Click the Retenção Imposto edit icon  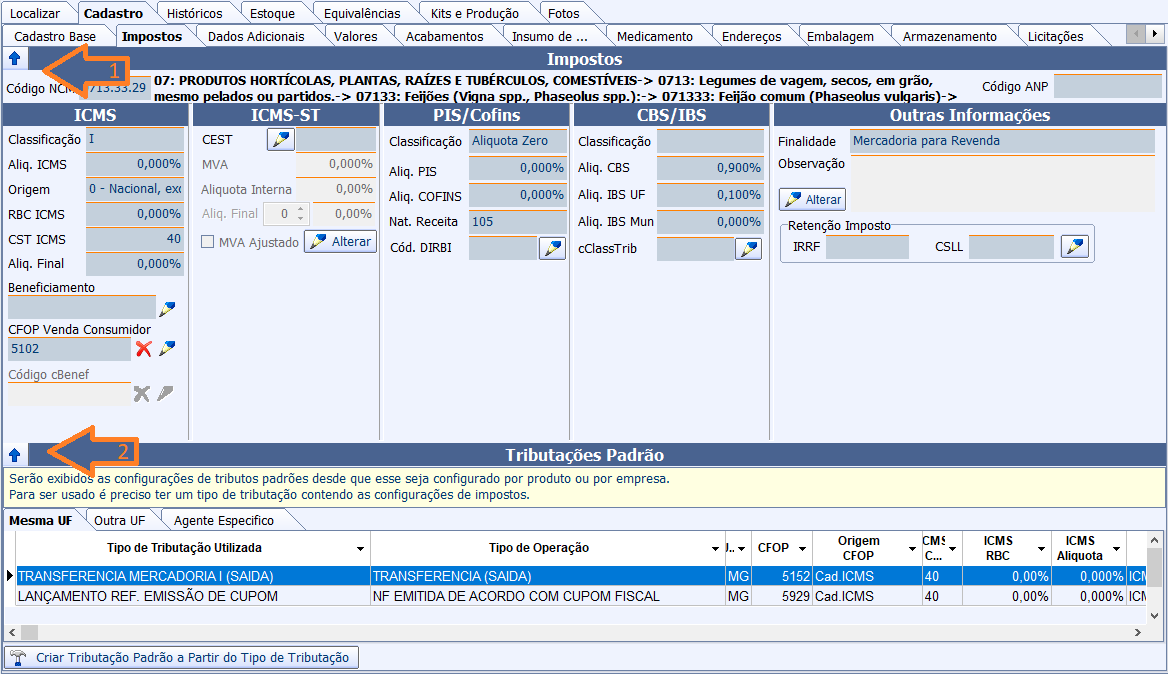(x=1075, y=246)
